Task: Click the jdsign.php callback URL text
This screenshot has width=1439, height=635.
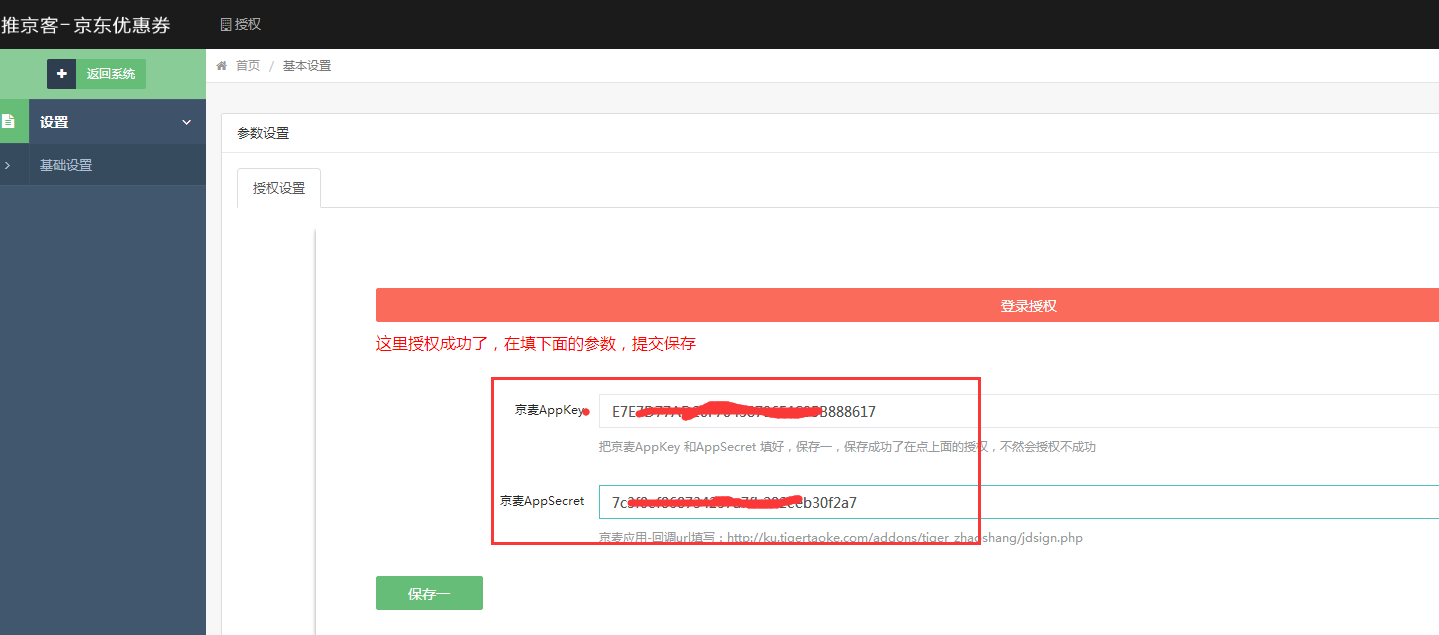Action: (904, 538)
